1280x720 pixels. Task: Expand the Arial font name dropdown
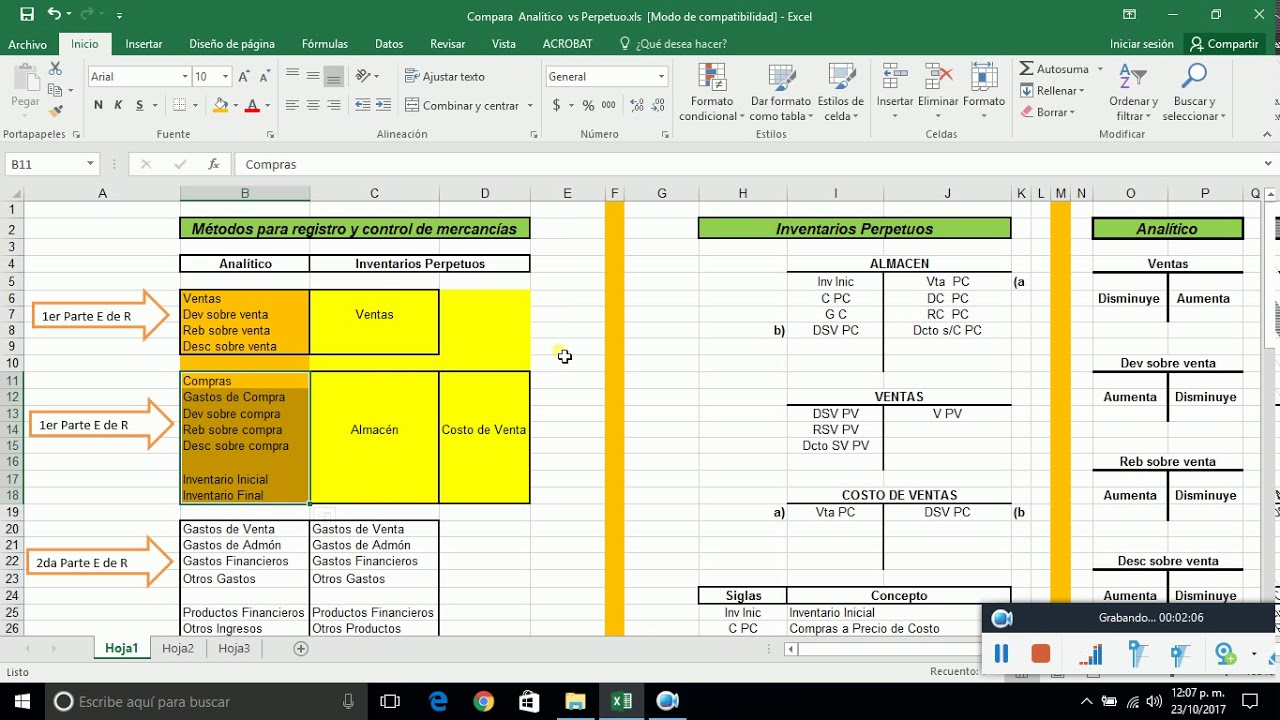tap(185, 77)
